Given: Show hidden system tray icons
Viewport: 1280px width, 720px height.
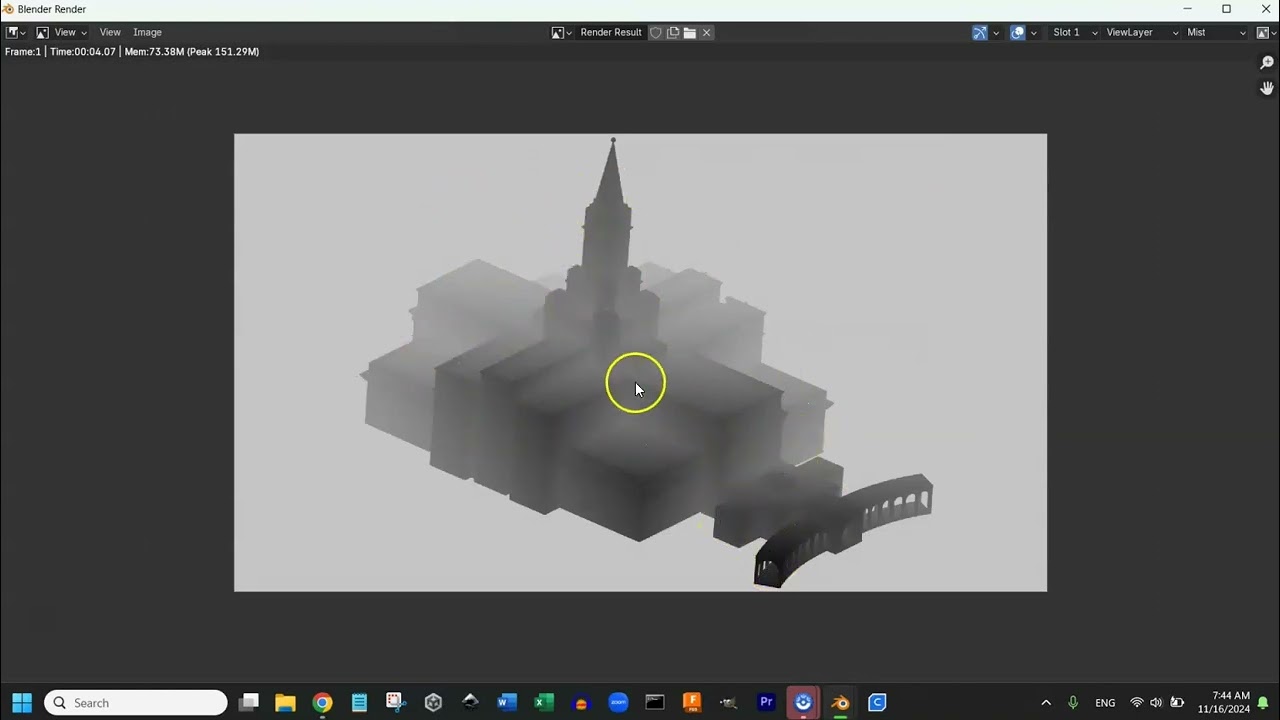Looking at the screenshot, I should click(x=1046, y=702).
